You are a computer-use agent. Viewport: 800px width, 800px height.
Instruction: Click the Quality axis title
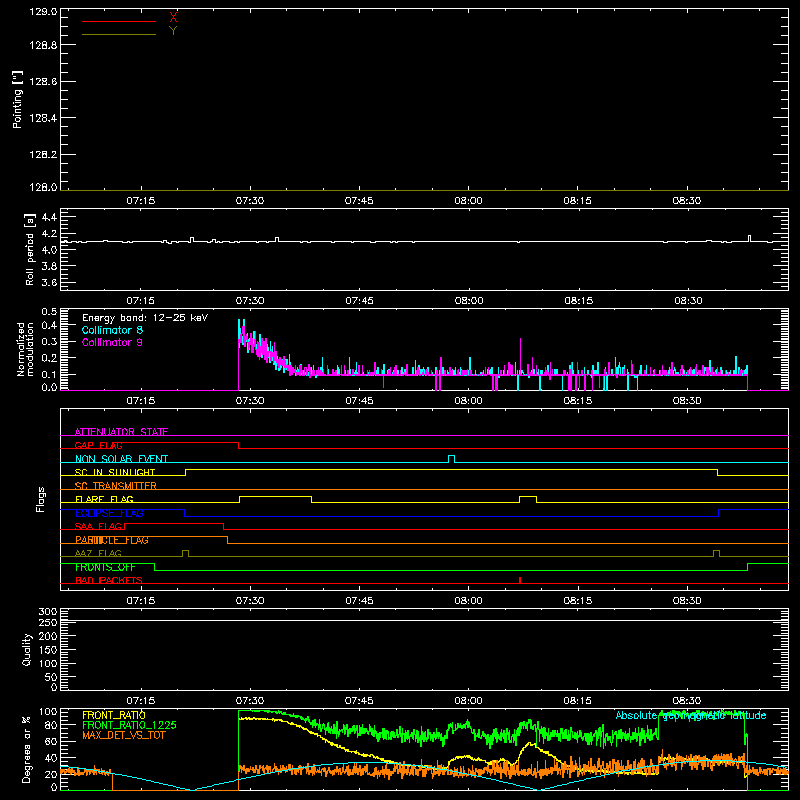27,649
